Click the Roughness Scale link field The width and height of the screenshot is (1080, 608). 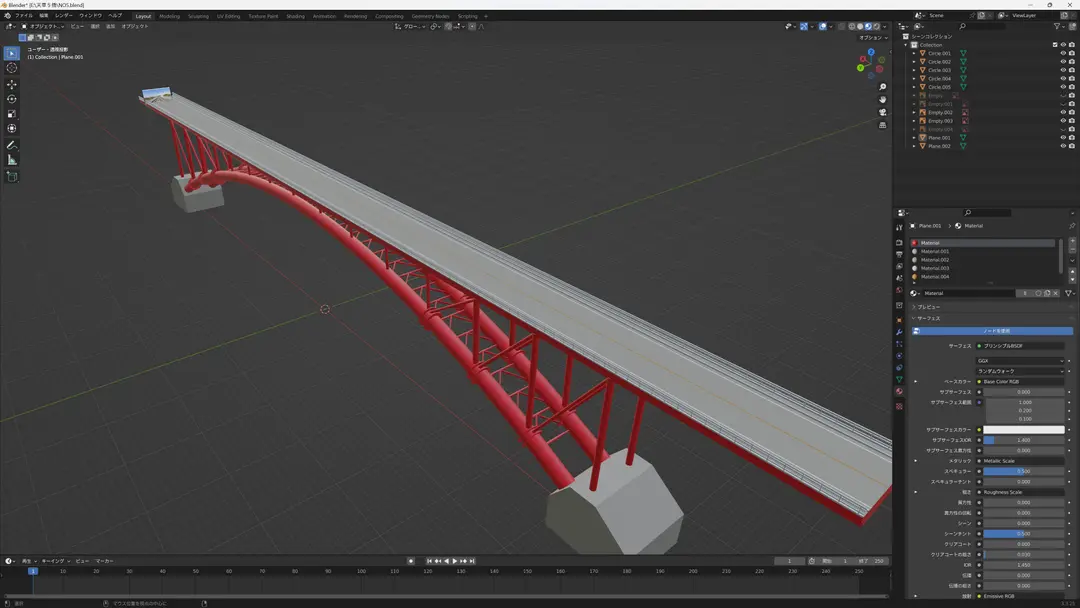click(x=1020, y=492)
